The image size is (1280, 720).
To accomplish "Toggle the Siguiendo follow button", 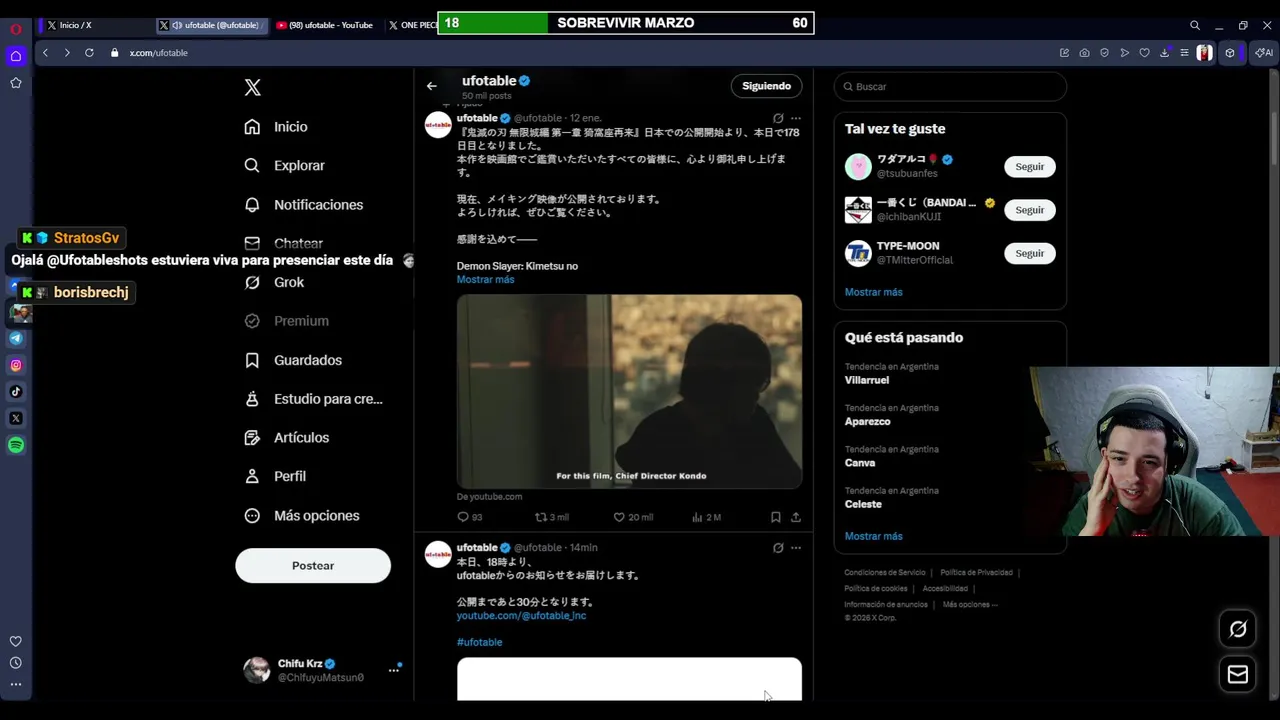I will 766,86.
